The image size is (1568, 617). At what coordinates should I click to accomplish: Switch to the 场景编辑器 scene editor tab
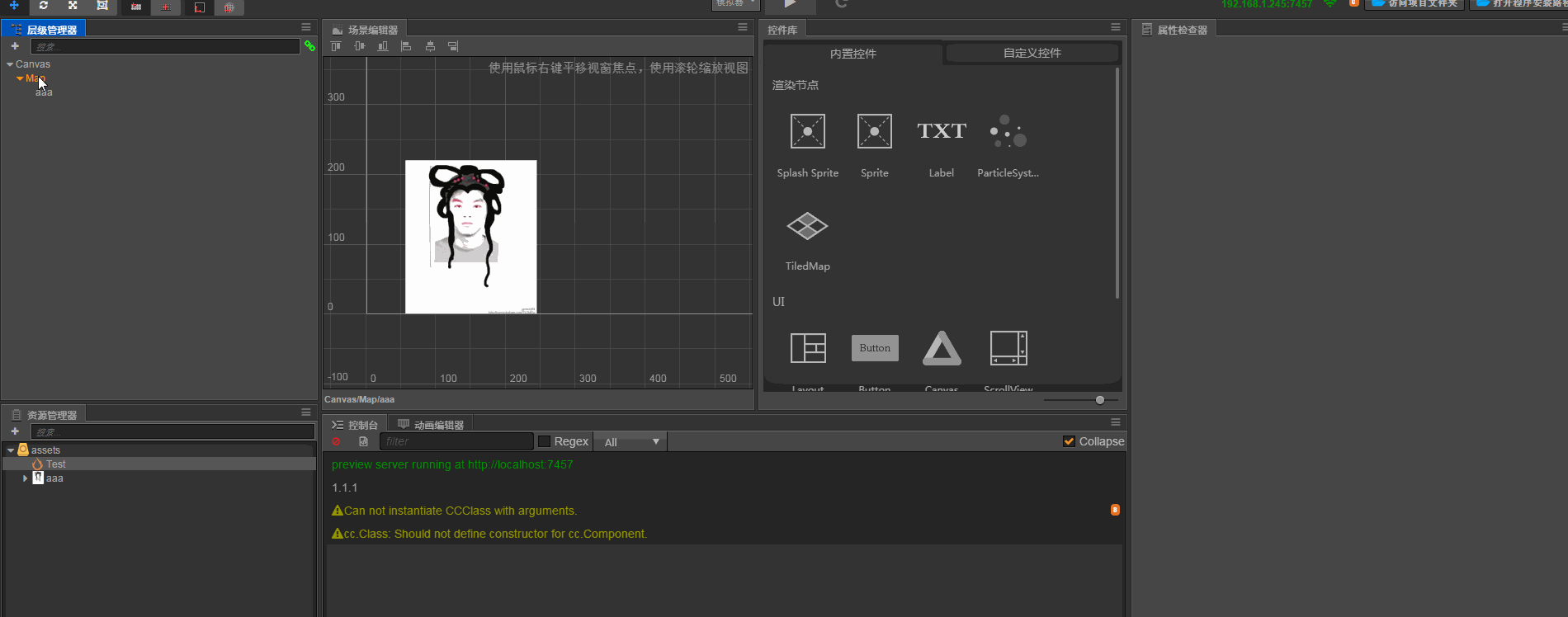(365, 30)
